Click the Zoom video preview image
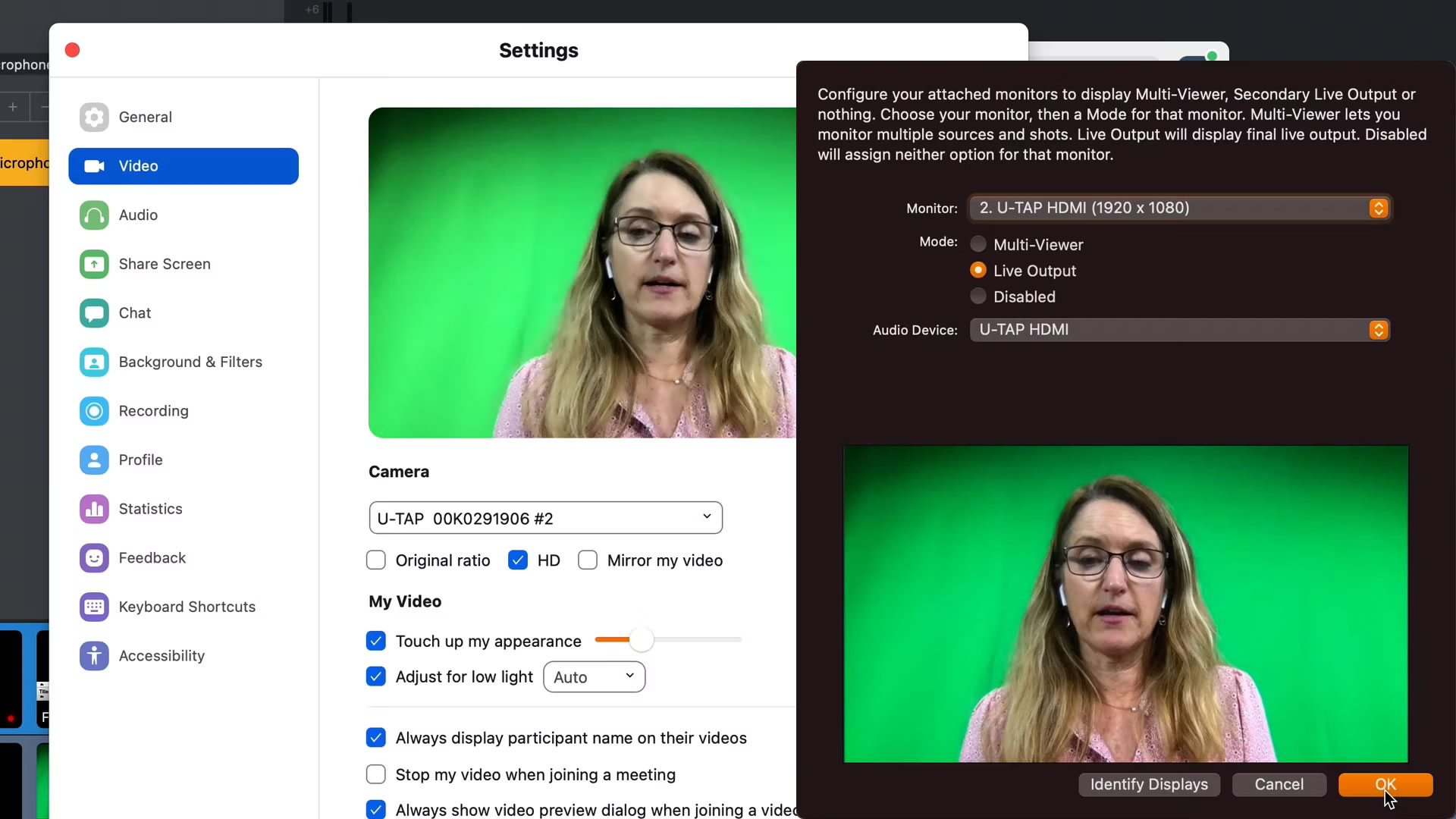The height and width of the screenshot is (819, 1456). 582,273
